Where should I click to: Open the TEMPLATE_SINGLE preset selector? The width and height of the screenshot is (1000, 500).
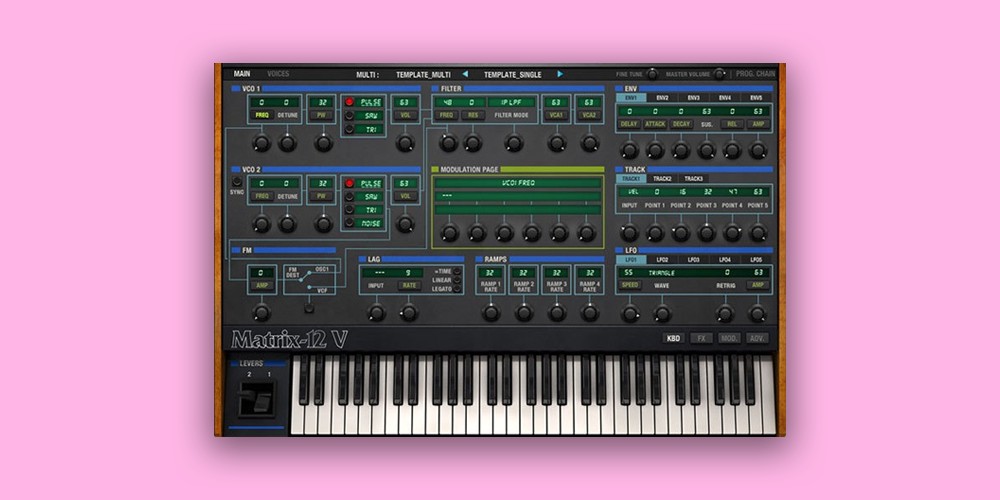coord(512,74)
